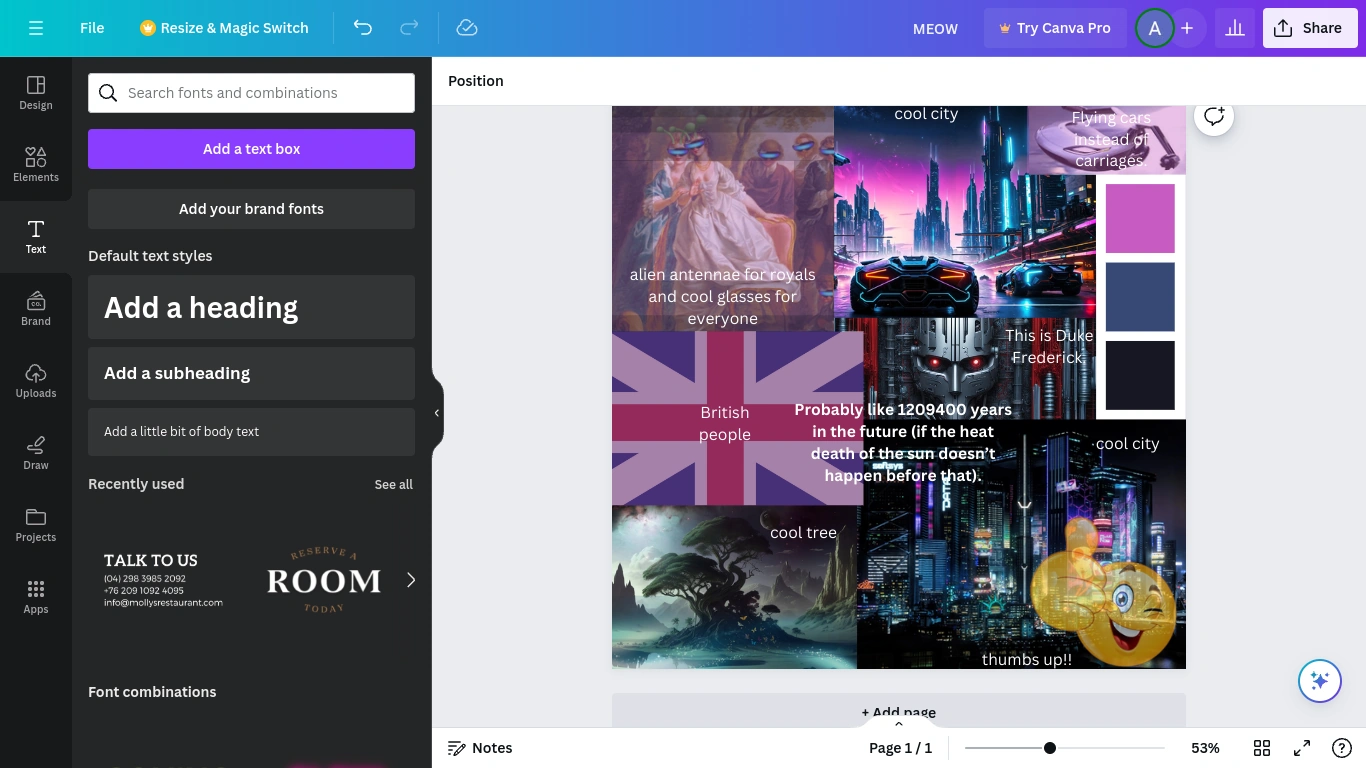This screenshot has width=1366, height=768.
Task: Open the comment tool on the canvas
Action: [1213, 115]
